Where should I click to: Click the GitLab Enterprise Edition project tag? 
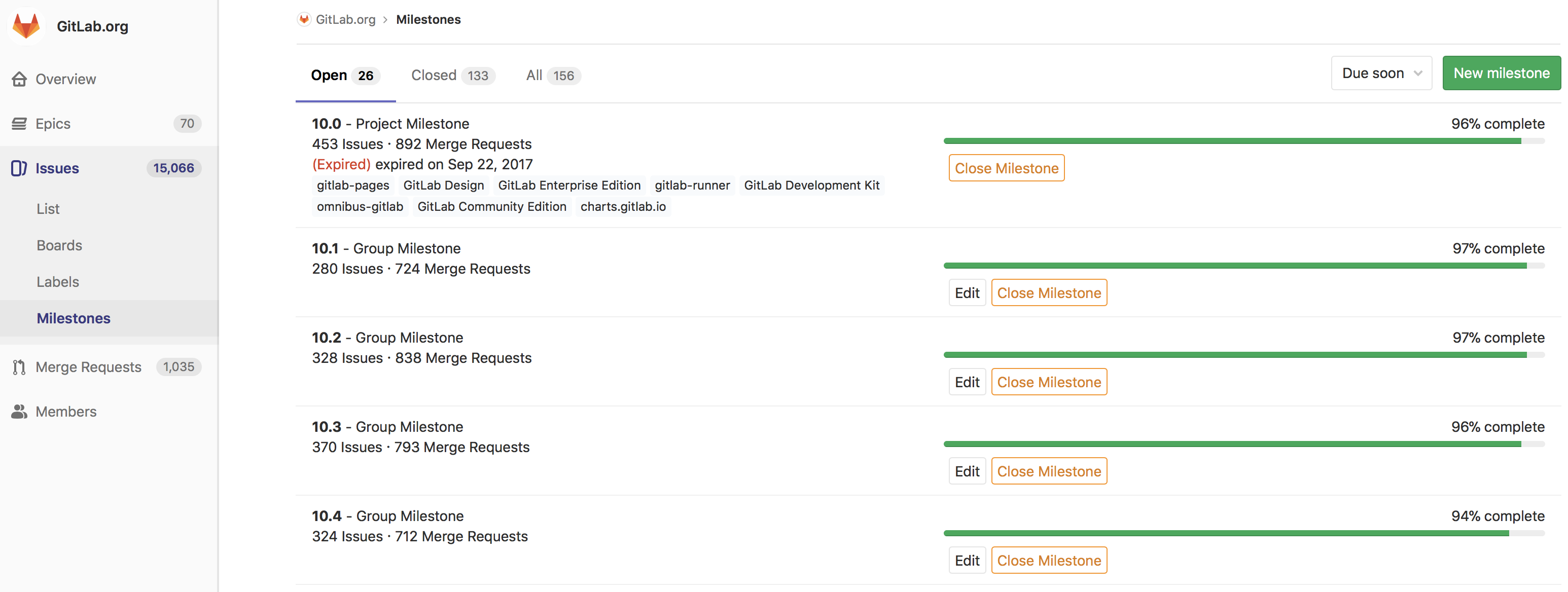tap(568, 185)
